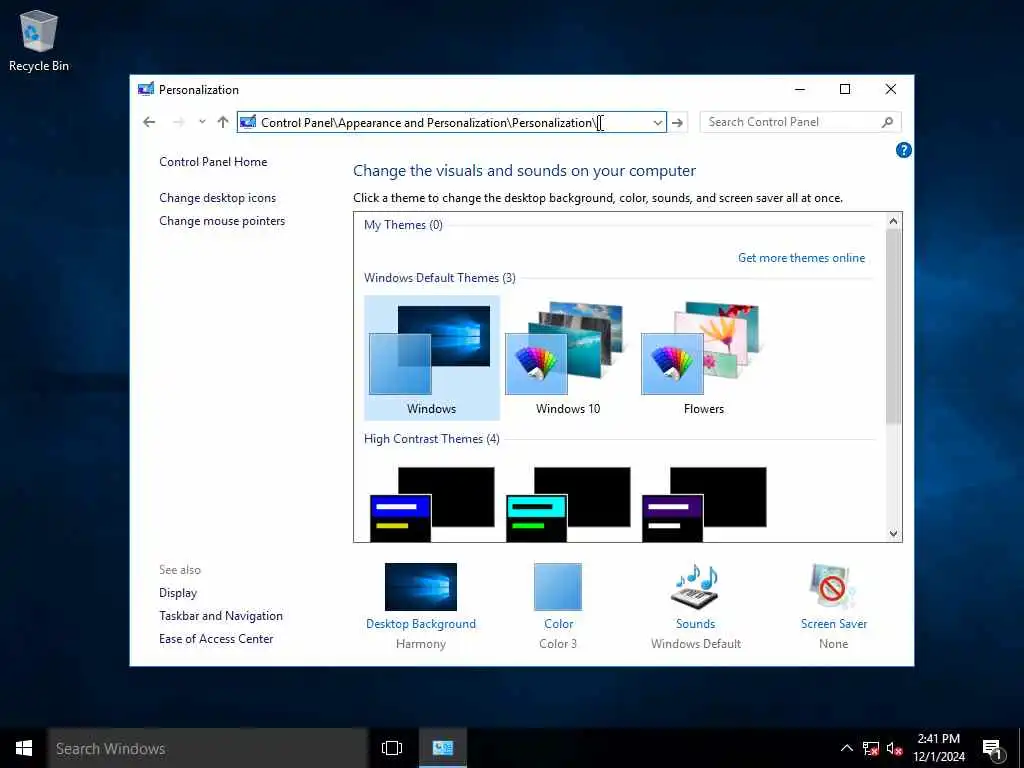The width and height of the screenshot is (1024, 768).
Task: Select the cyan-and-green high contrast theme
Action: coord(568,504)
